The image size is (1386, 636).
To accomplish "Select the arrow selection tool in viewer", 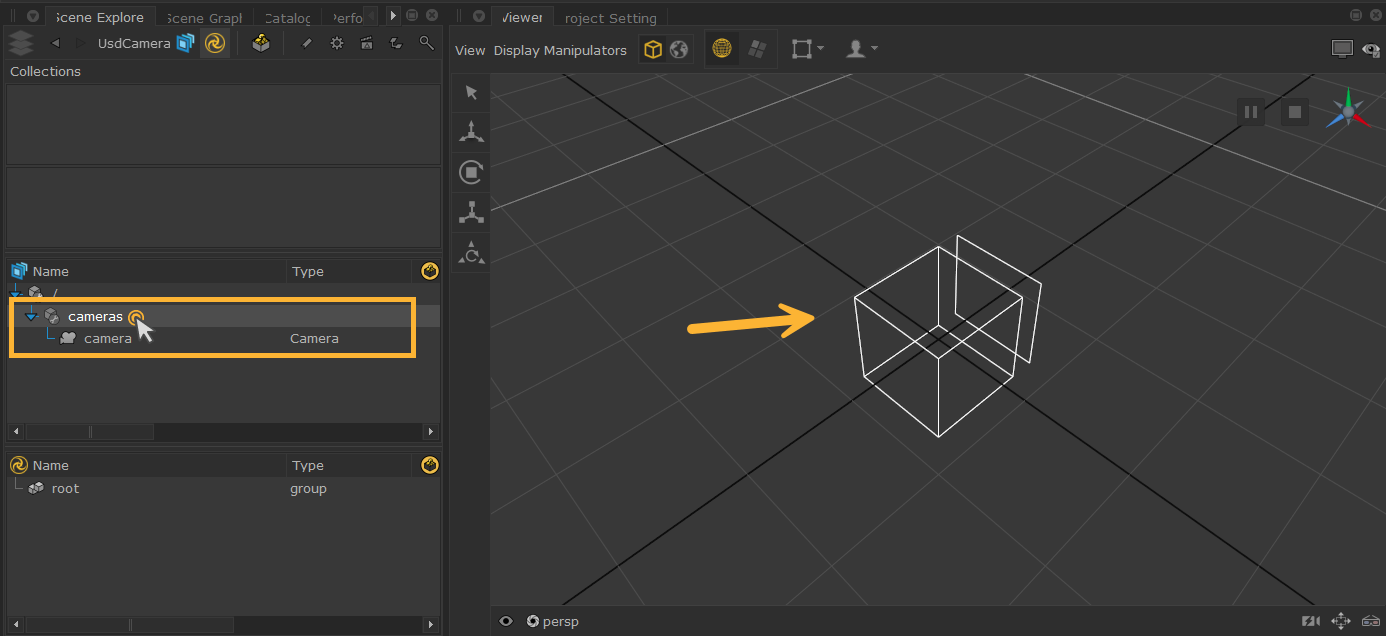I will coord(471,93).
